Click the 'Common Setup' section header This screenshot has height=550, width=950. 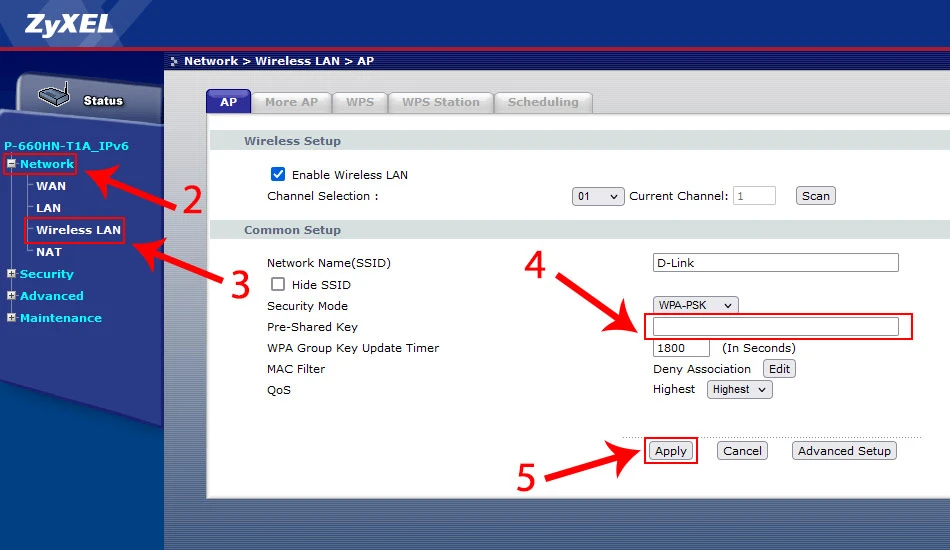[x=292, y=230]
